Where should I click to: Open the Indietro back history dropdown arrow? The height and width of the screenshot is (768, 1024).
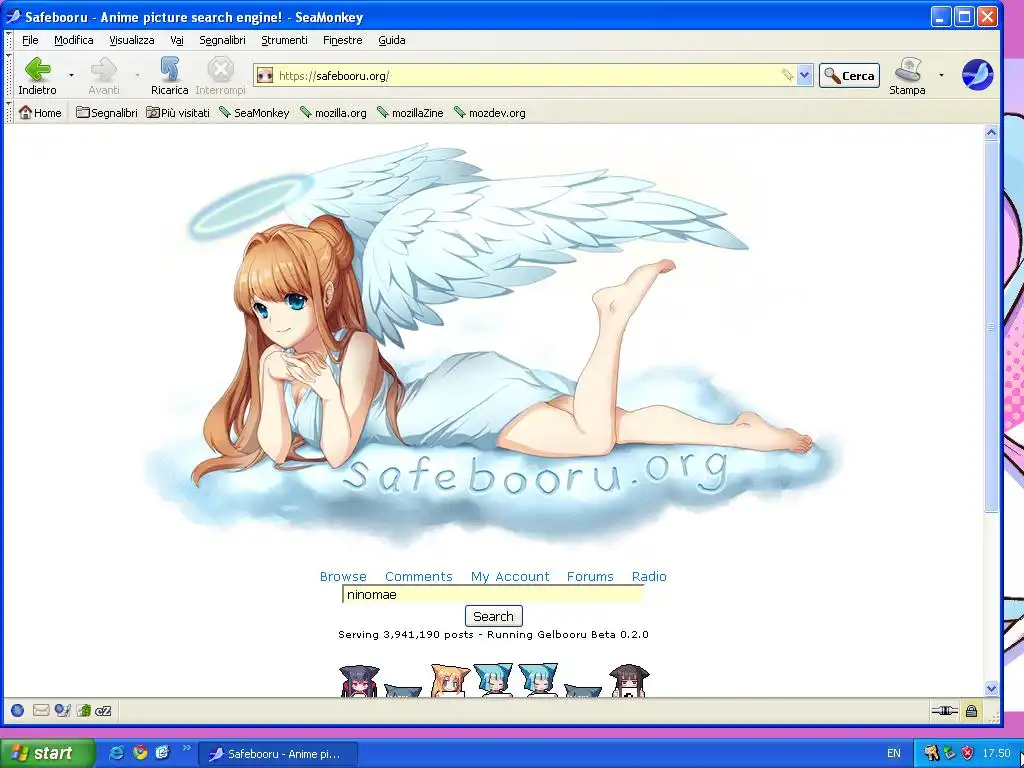click(x=71, y=76)
